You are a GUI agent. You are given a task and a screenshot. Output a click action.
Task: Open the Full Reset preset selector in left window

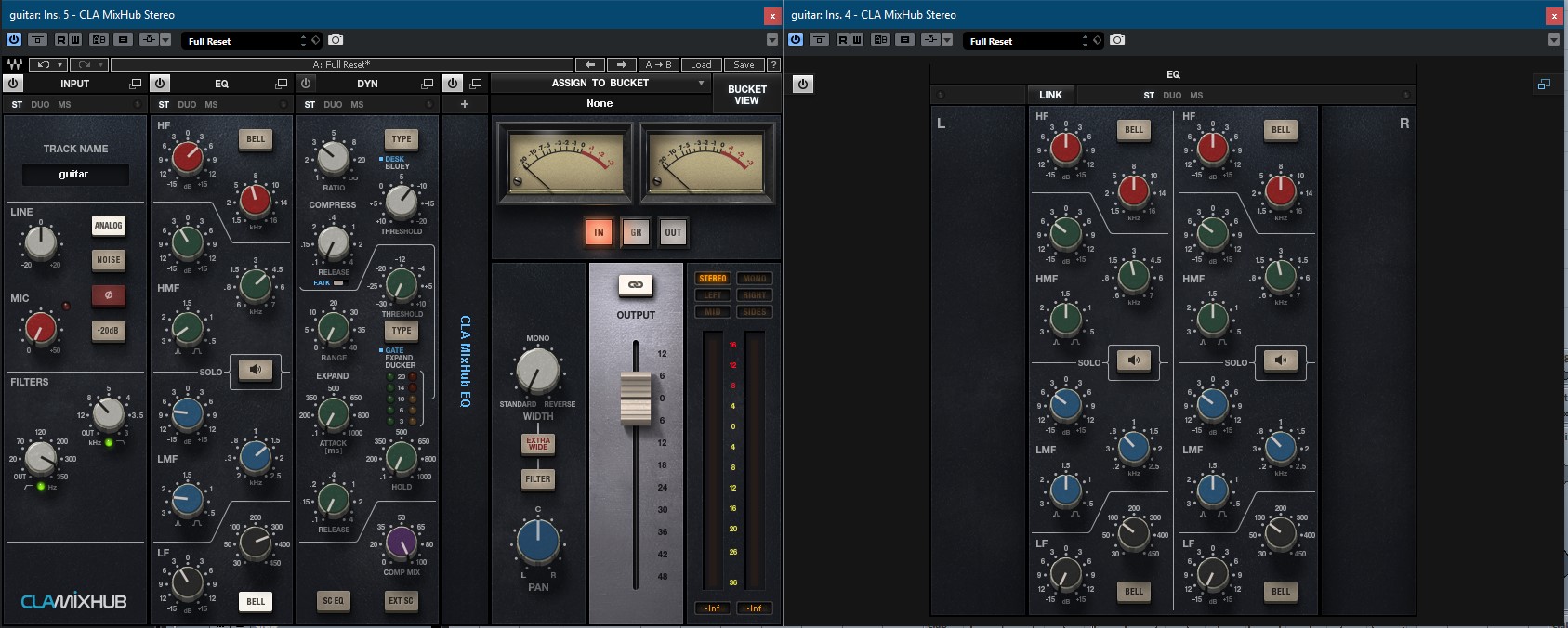(x=245, y=41)
